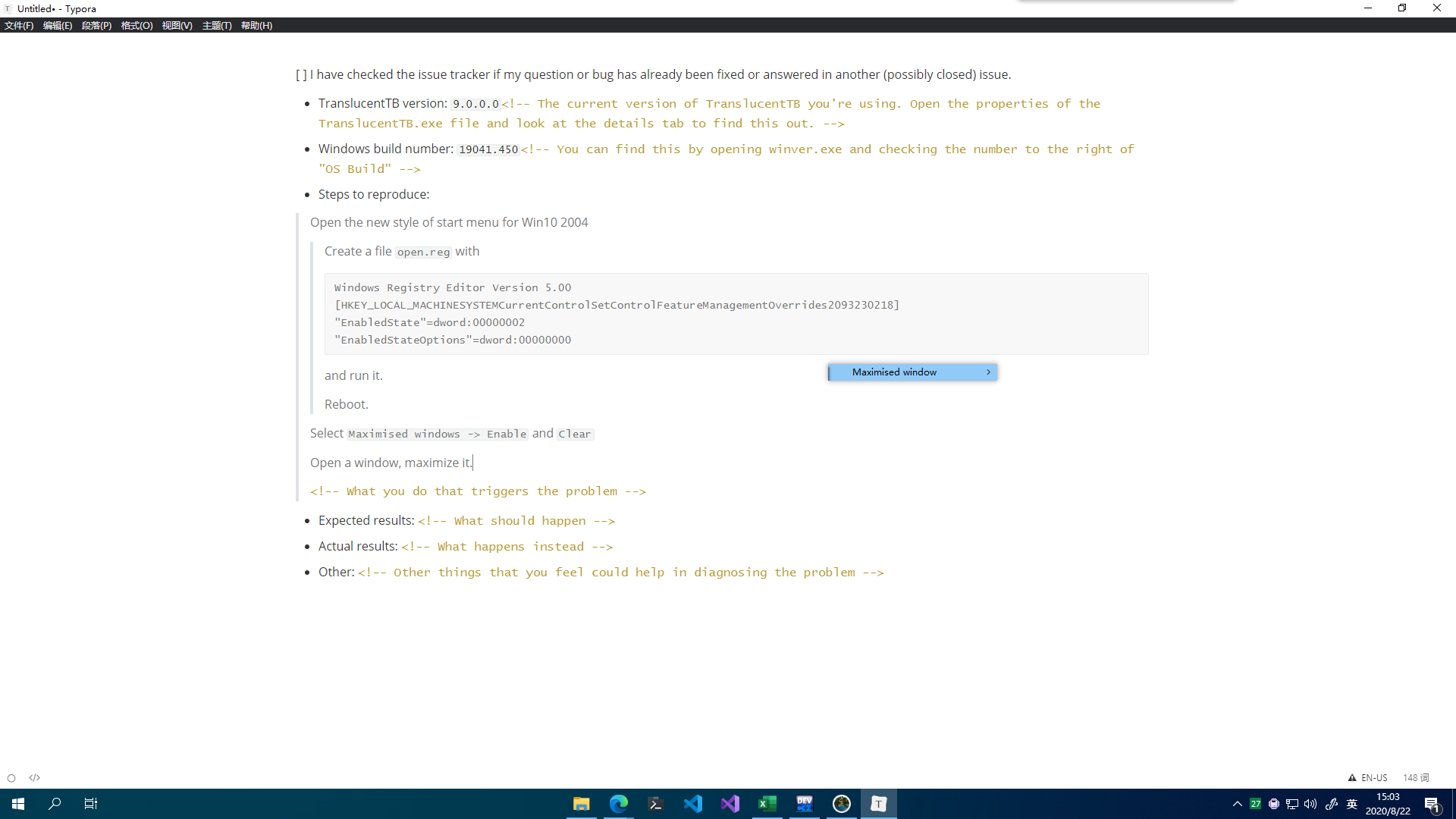Open the volume speaker tray icon
The width and height of the screenshot is (1456, 819).
1310,804
